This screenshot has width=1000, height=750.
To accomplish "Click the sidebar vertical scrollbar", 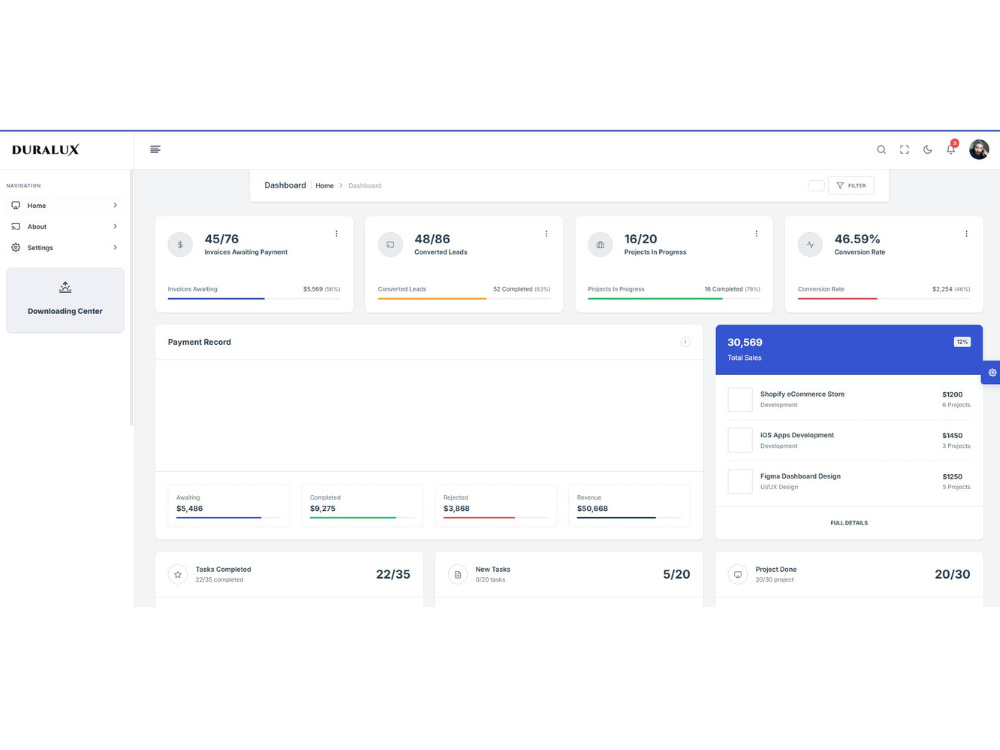I will point(131,298).
